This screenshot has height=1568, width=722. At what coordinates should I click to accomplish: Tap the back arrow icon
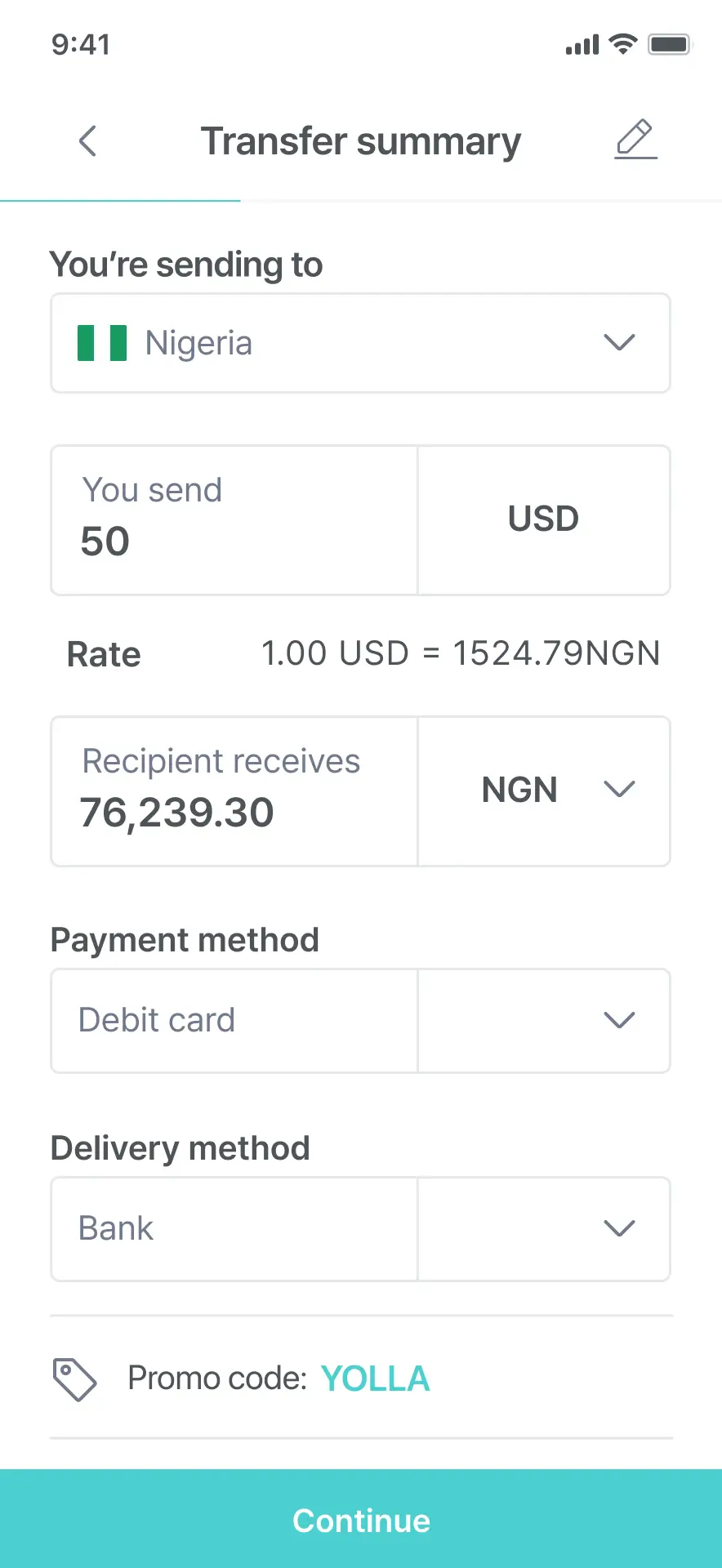tap(87, 141)
